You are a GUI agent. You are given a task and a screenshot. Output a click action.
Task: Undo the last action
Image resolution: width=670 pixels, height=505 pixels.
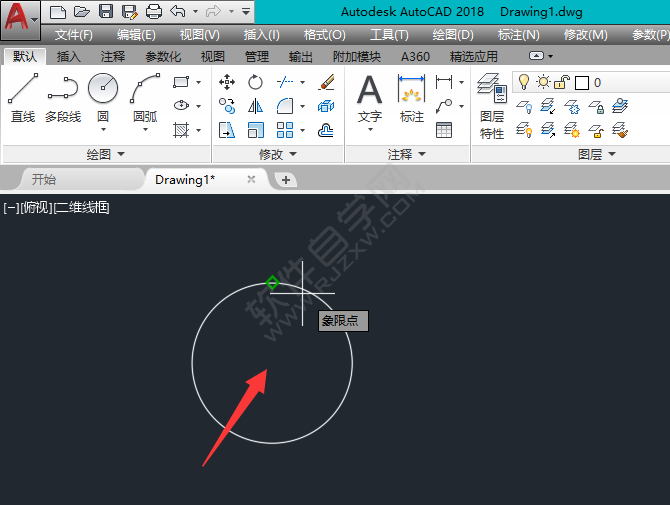[x=178, y=11]
